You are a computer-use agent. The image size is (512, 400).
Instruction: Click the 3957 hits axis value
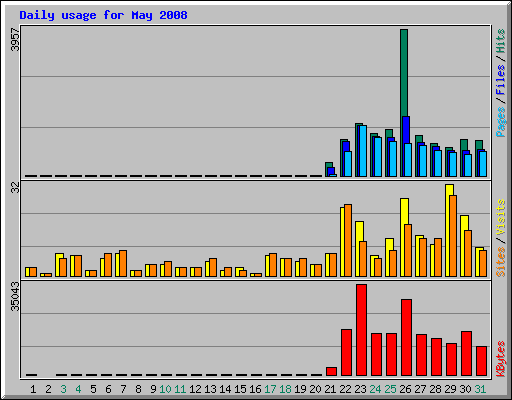pos(15,40)
